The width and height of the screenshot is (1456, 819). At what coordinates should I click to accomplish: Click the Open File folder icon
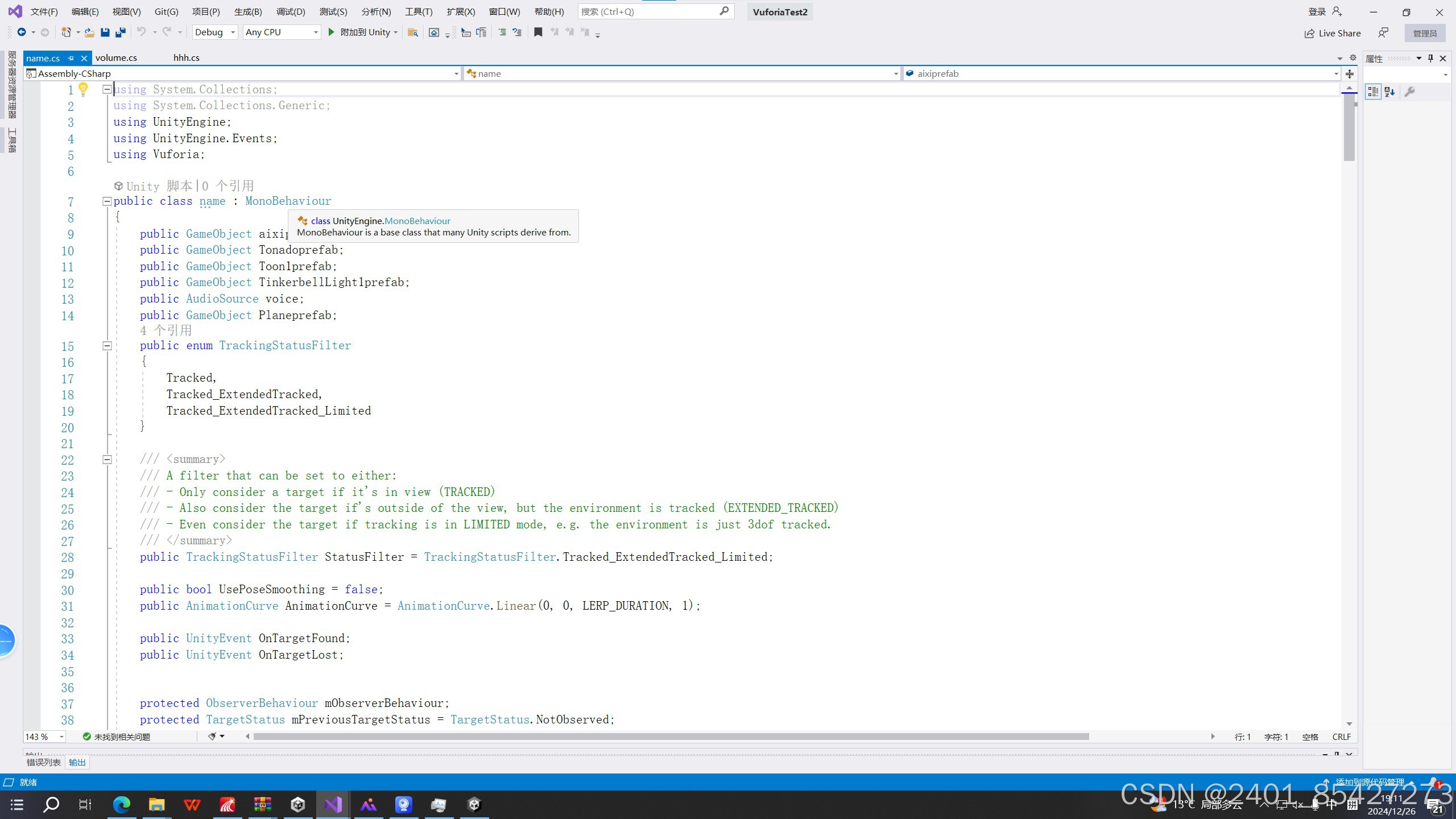89,32
